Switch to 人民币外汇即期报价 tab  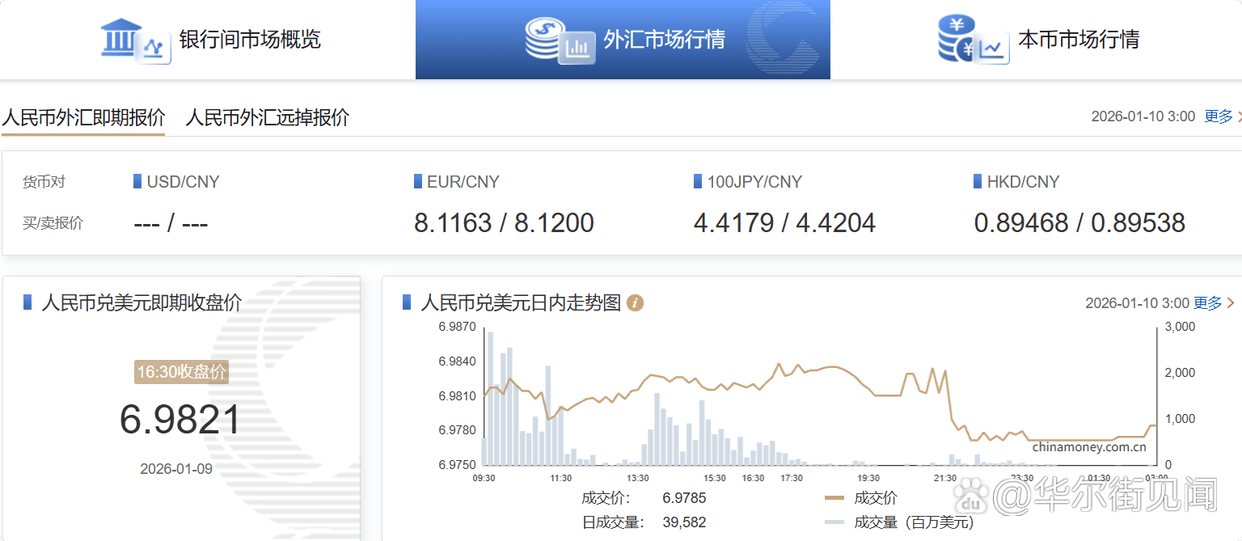[83, 117]
